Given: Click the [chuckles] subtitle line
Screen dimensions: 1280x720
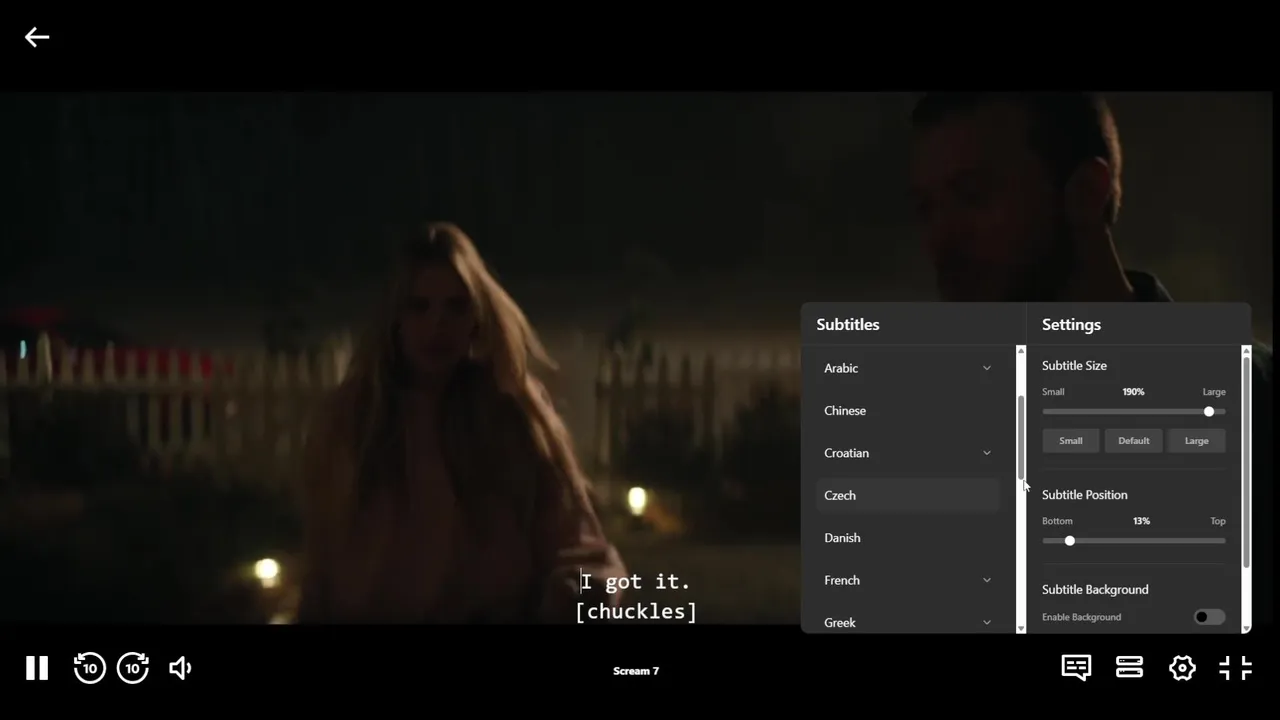Looking at the screenshot, I should click(636, 611).
